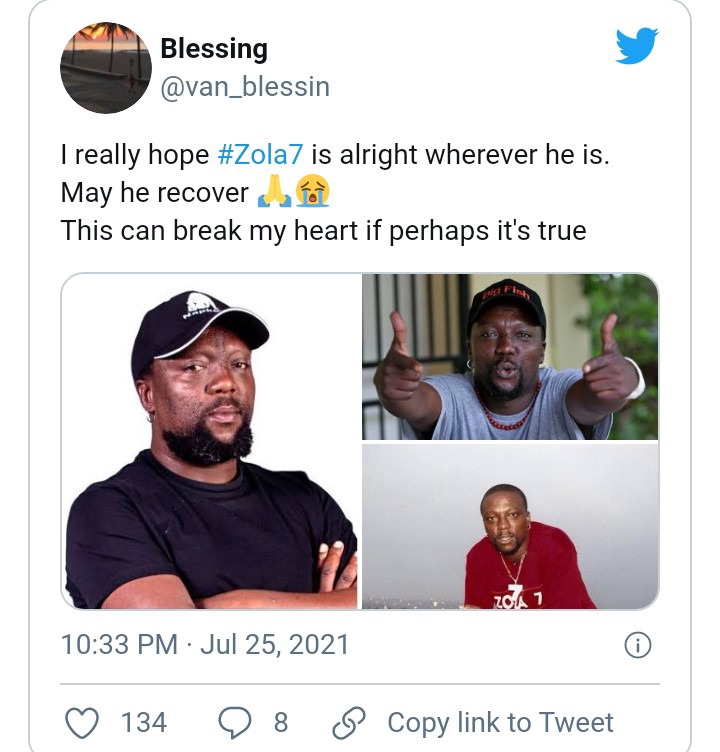
Task: Click the praying hands emoji
Action: (x=274, y=192)
